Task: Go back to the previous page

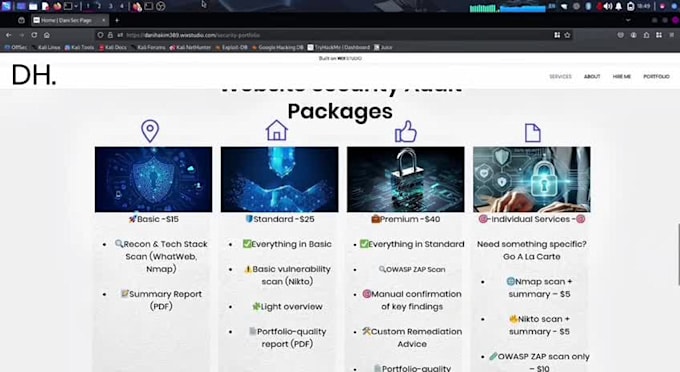Action: 9,35
